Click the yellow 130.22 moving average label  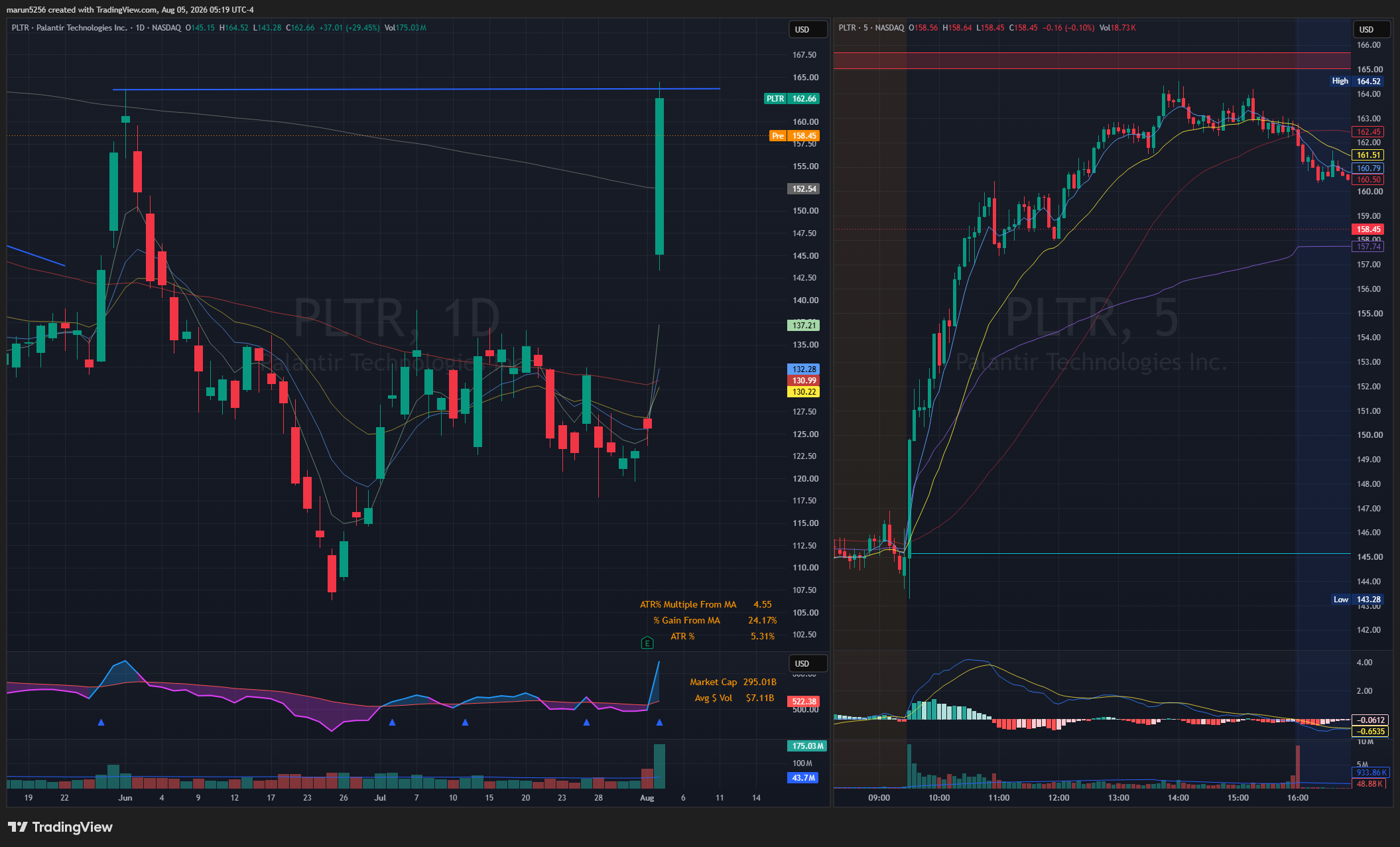coord(804,392)
